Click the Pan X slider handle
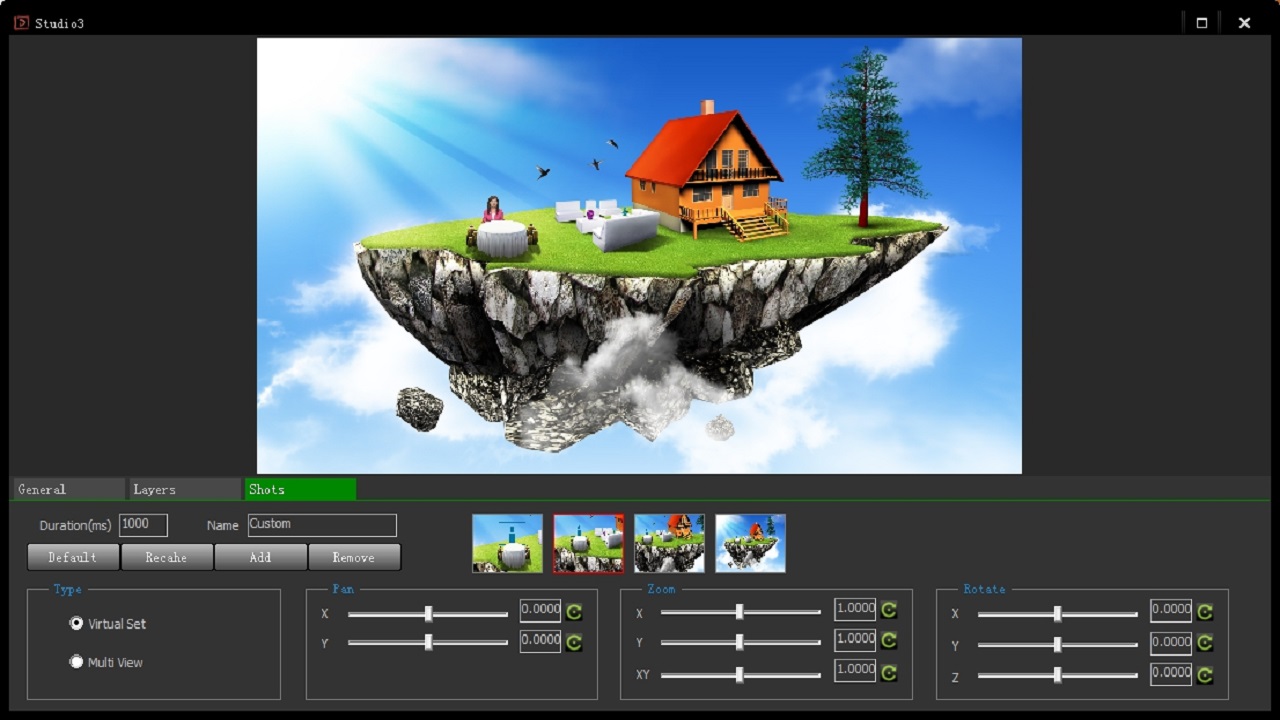 [x=428, y=614]
